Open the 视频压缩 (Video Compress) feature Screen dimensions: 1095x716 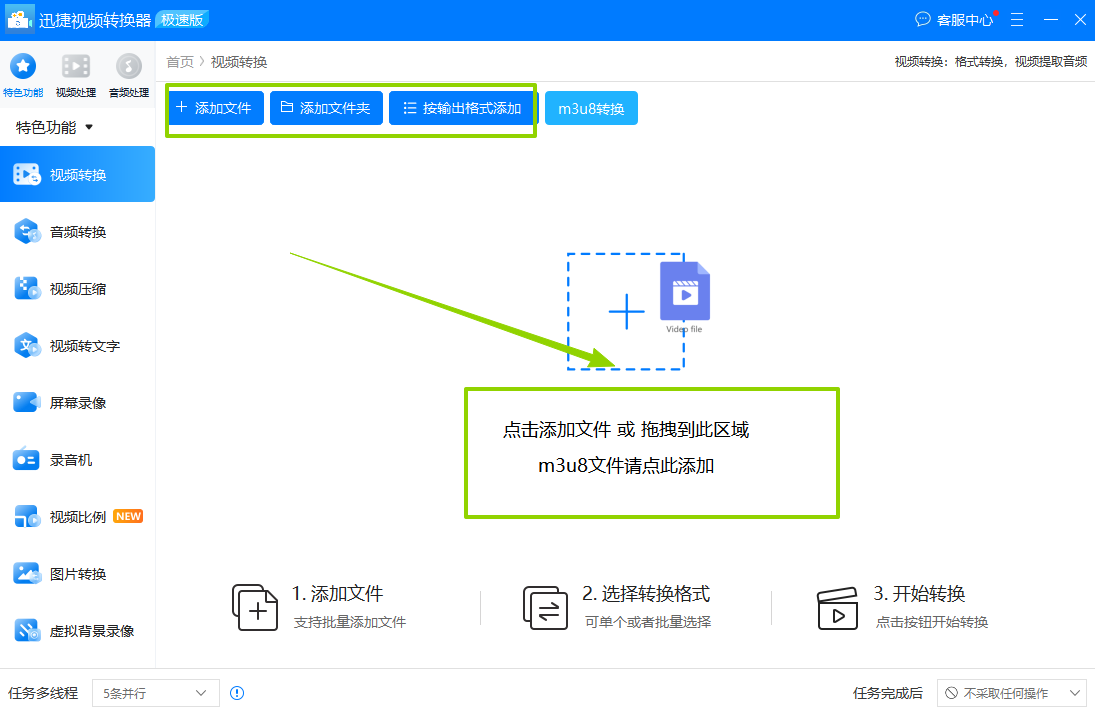77,288
